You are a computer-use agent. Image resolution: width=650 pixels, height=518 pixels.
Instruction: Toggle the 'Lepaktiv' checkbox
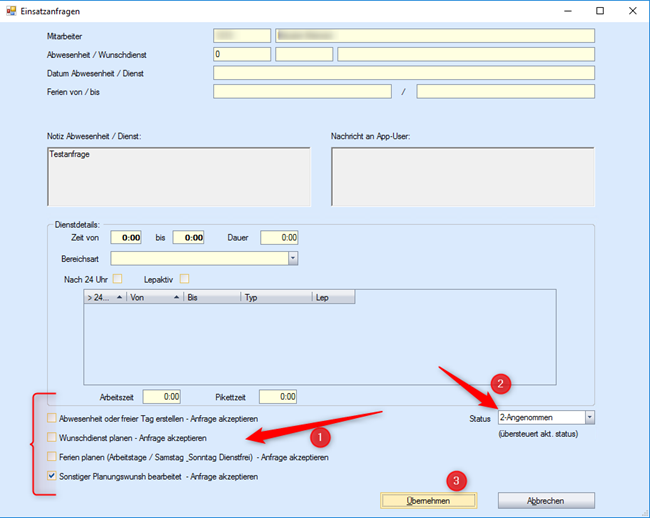click(x=184, y=278)
